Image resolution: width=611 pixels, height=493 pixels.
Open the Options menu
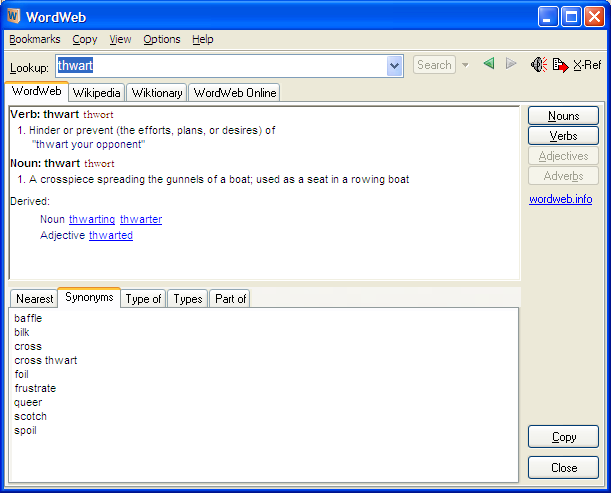pyautogui.click(x=162, y=39)
